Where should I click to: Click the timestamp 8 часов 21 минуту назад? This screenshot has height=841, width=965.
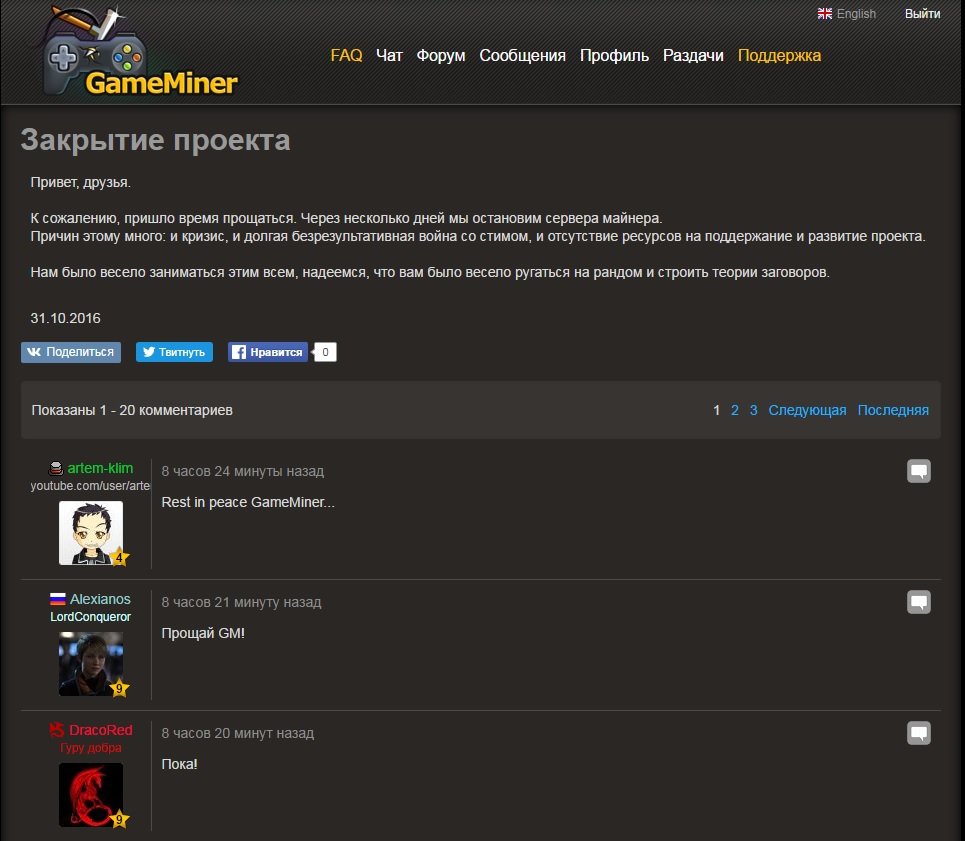[x=241, y=602]
